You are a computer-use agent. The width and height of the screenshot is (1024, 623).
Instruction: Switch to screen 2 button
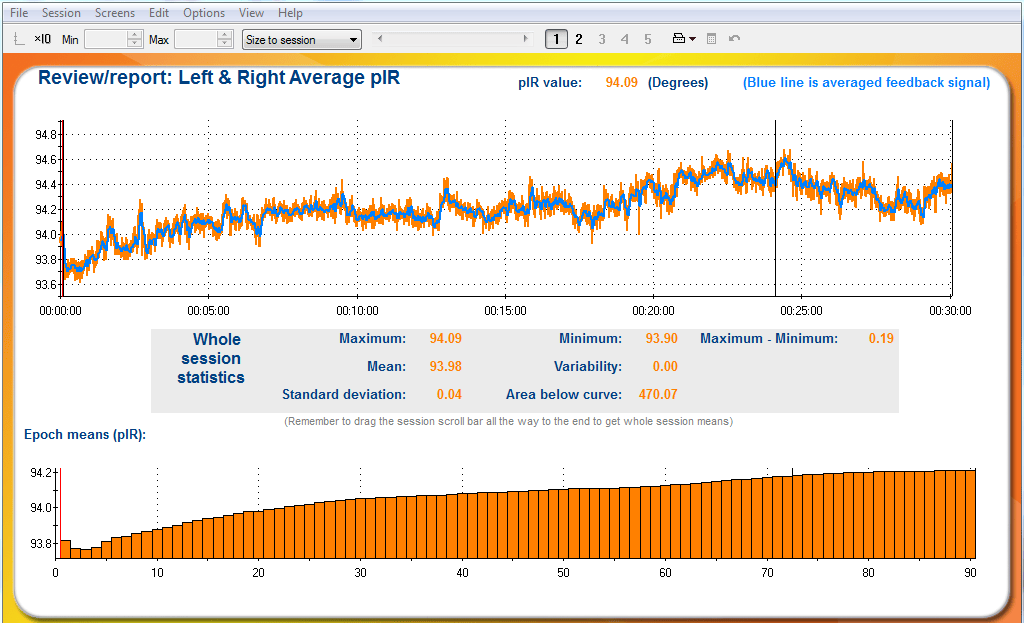pyautogui.click(x=579, y=39)
